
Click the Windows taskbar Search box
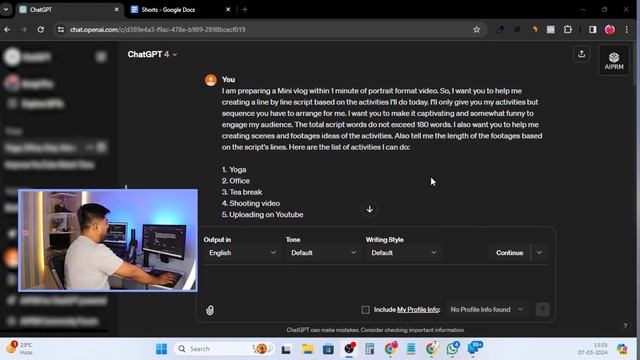224,349
